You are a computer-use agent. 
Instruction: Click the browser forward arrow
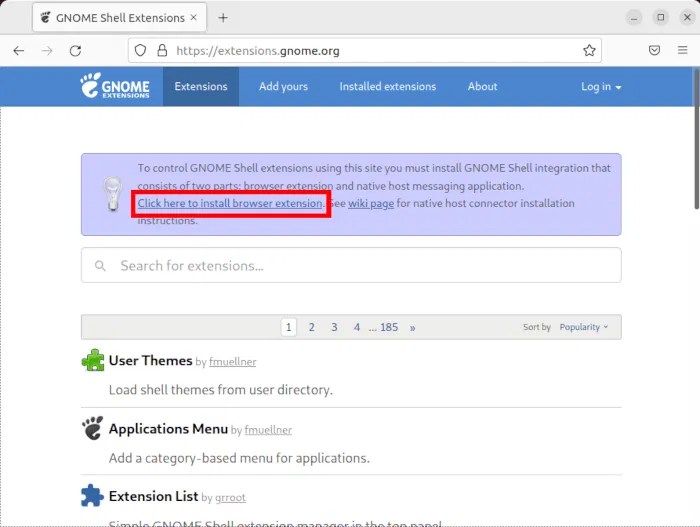[47, 50]
